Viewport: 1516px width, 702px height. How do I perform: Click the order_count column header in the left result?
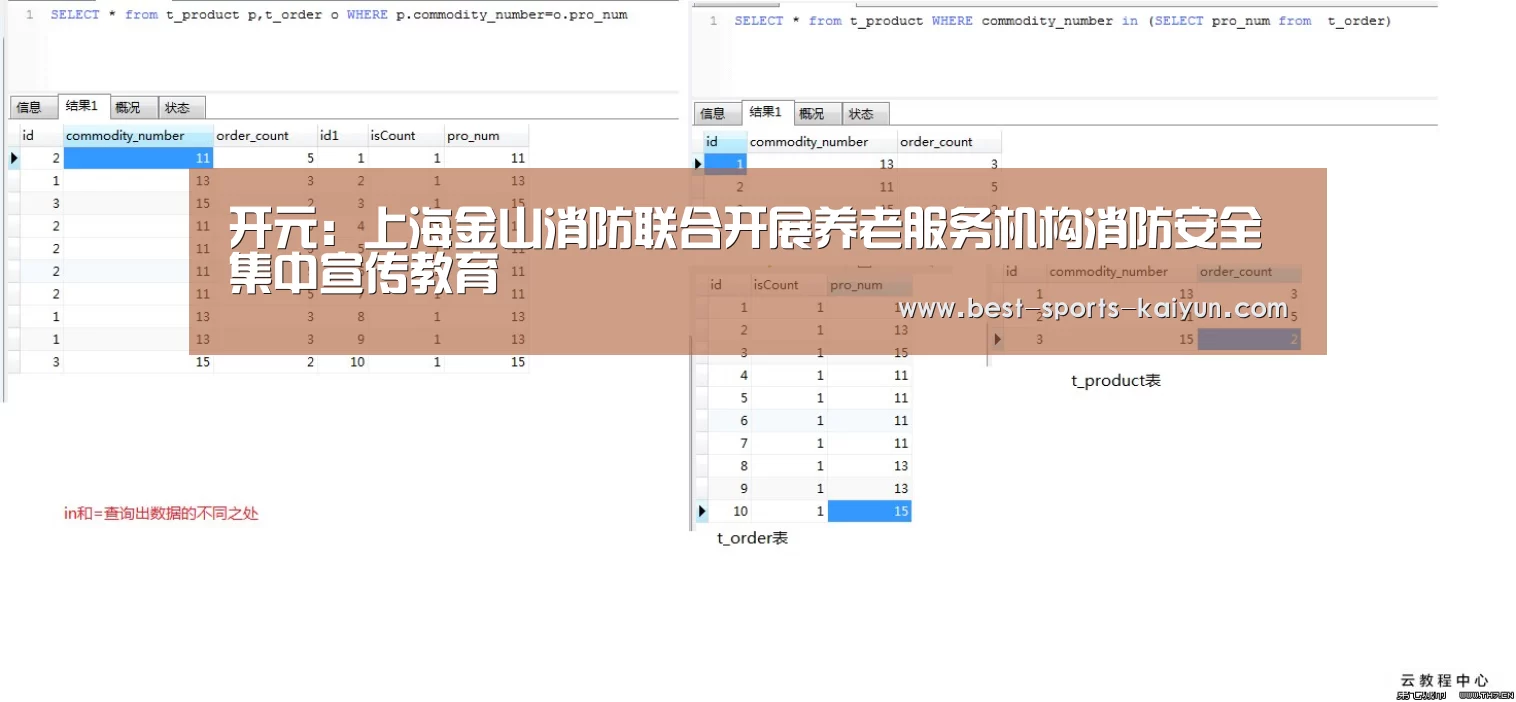coord(265,136)
